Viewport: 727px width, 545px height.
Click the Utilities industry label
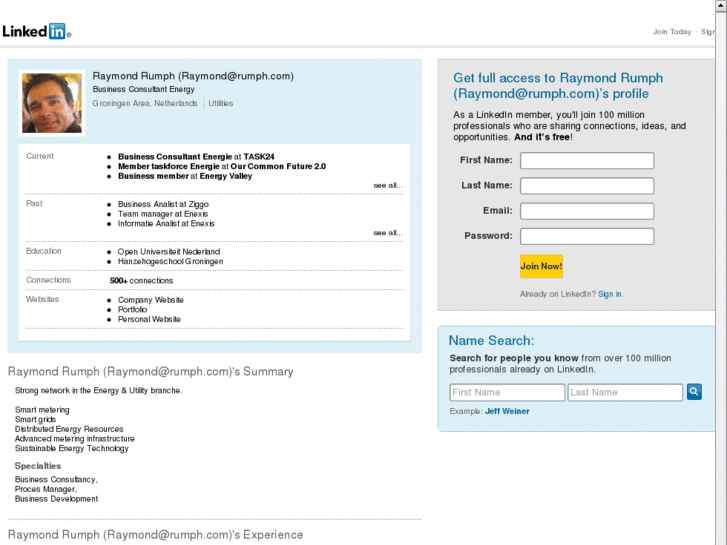click(x=221, y=103)
